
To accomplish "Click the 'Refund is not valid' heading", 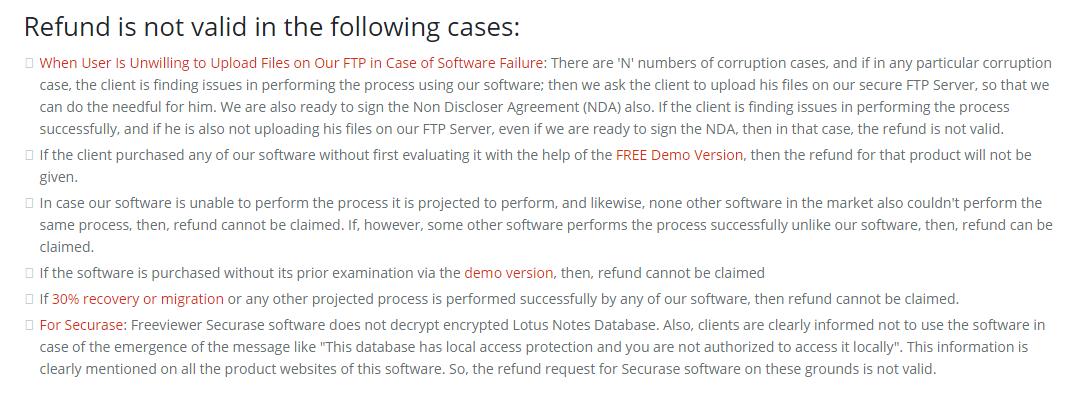I will (272, 27).
